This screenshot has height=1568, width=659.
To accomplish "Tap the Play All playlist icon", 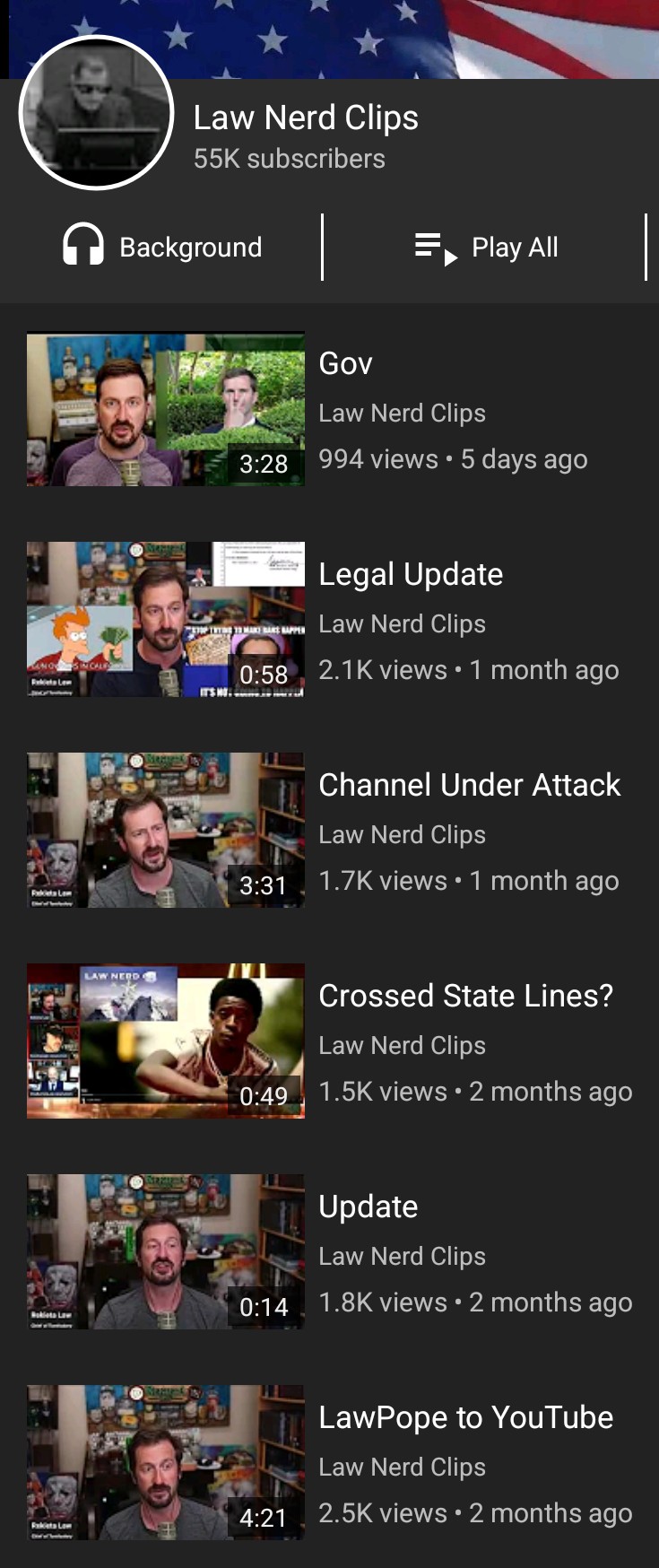I will pos(436,248).
